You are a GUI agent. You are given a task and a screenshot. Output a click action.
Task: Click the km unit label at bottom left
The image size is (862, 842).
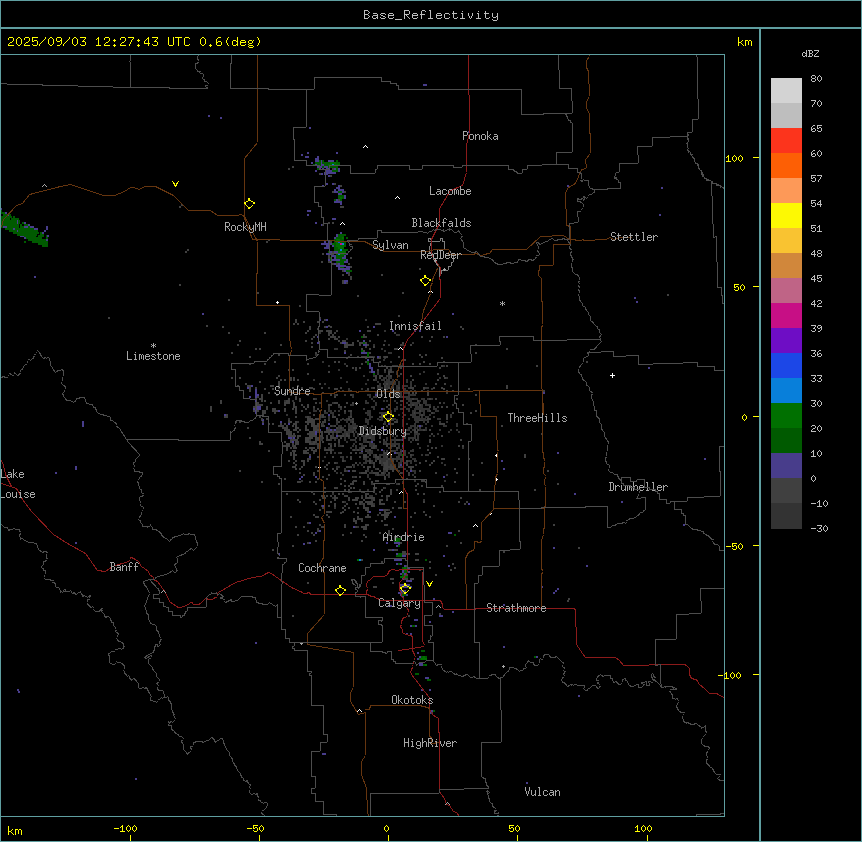point(15,830)
